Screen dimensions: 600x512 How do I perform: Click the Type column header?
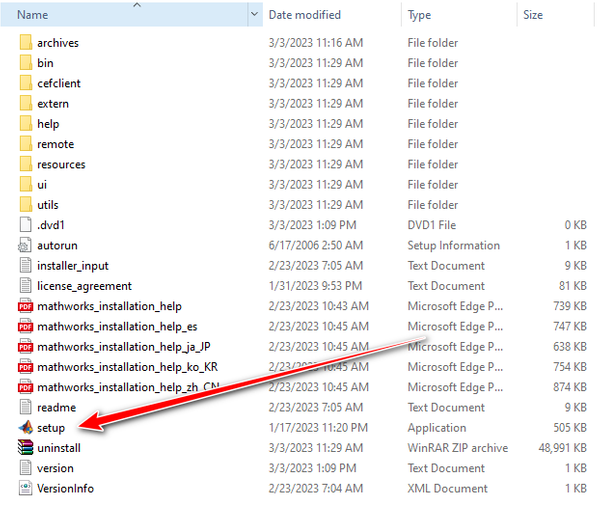pos(420,15)
